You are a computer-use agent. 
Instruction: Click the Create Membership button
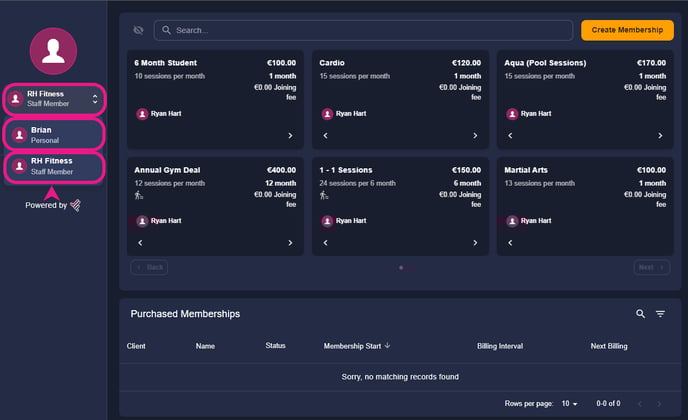pos(627,30)
